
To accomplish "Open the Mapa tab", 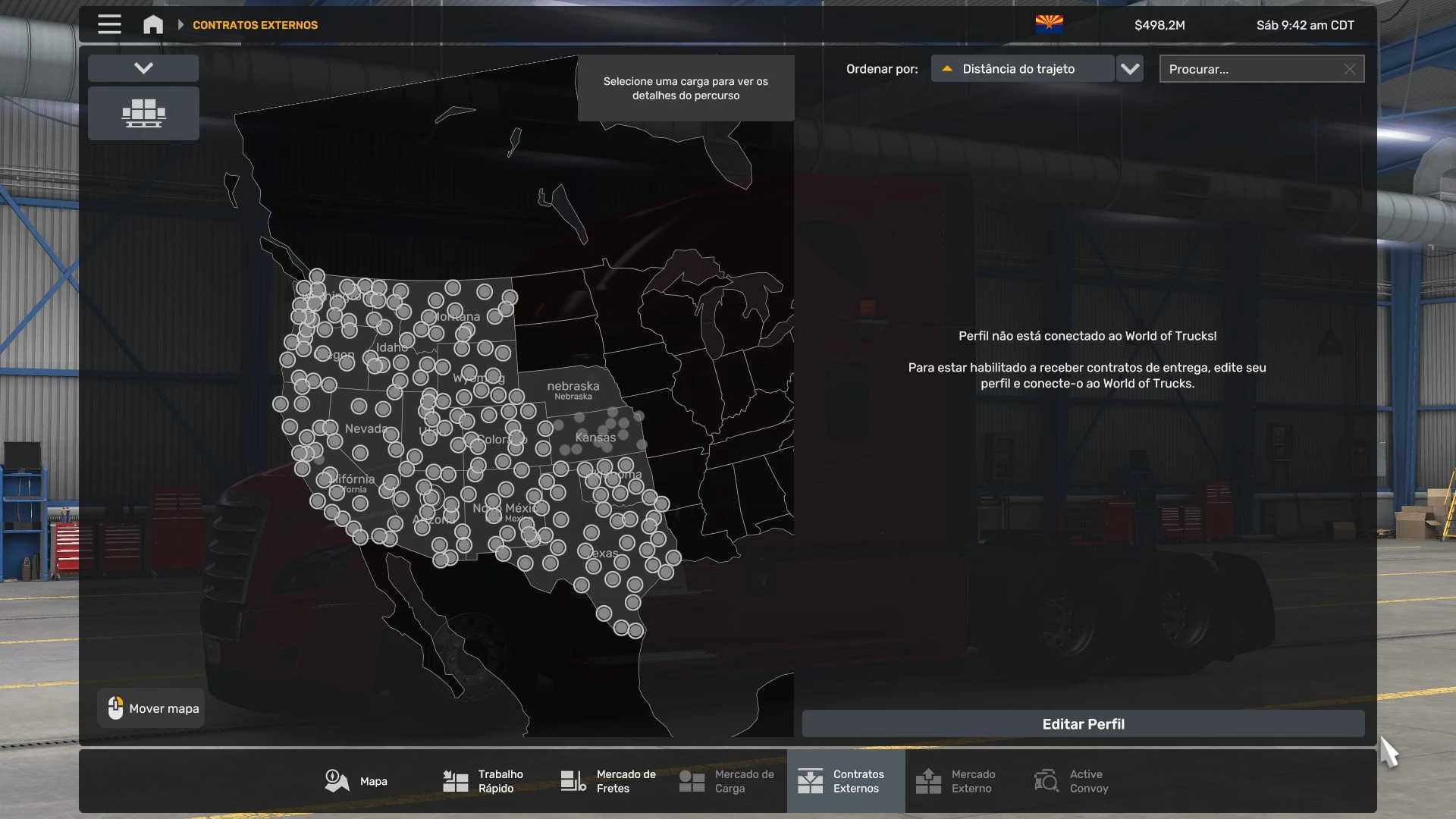I will (x=356, y=781).
